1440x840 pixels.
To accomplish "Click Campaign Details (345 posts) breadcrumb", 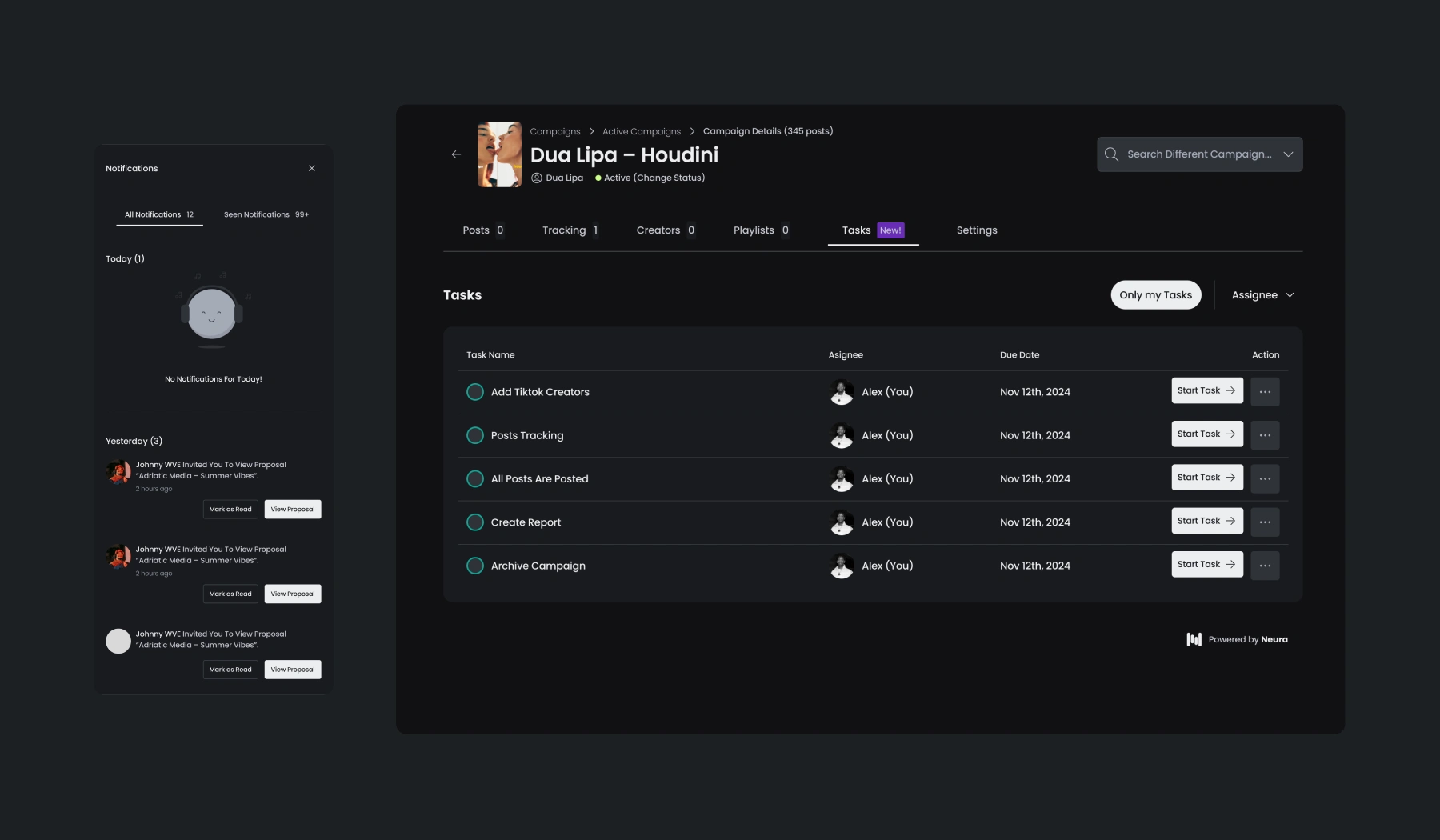I will (x=768, y=131).
